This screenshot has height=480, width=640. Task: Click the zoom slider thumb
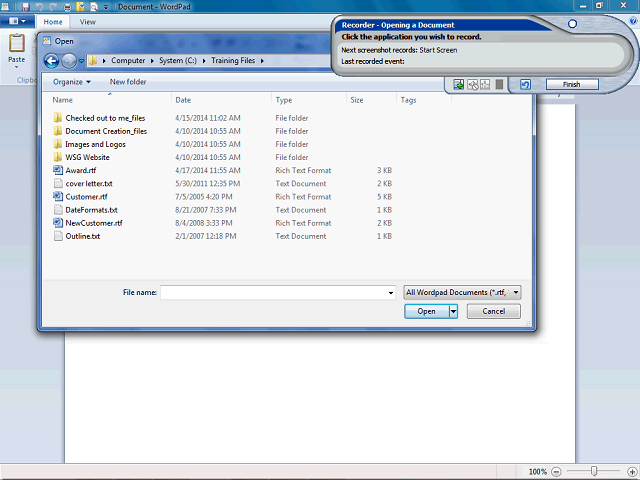tap(594, 471)
